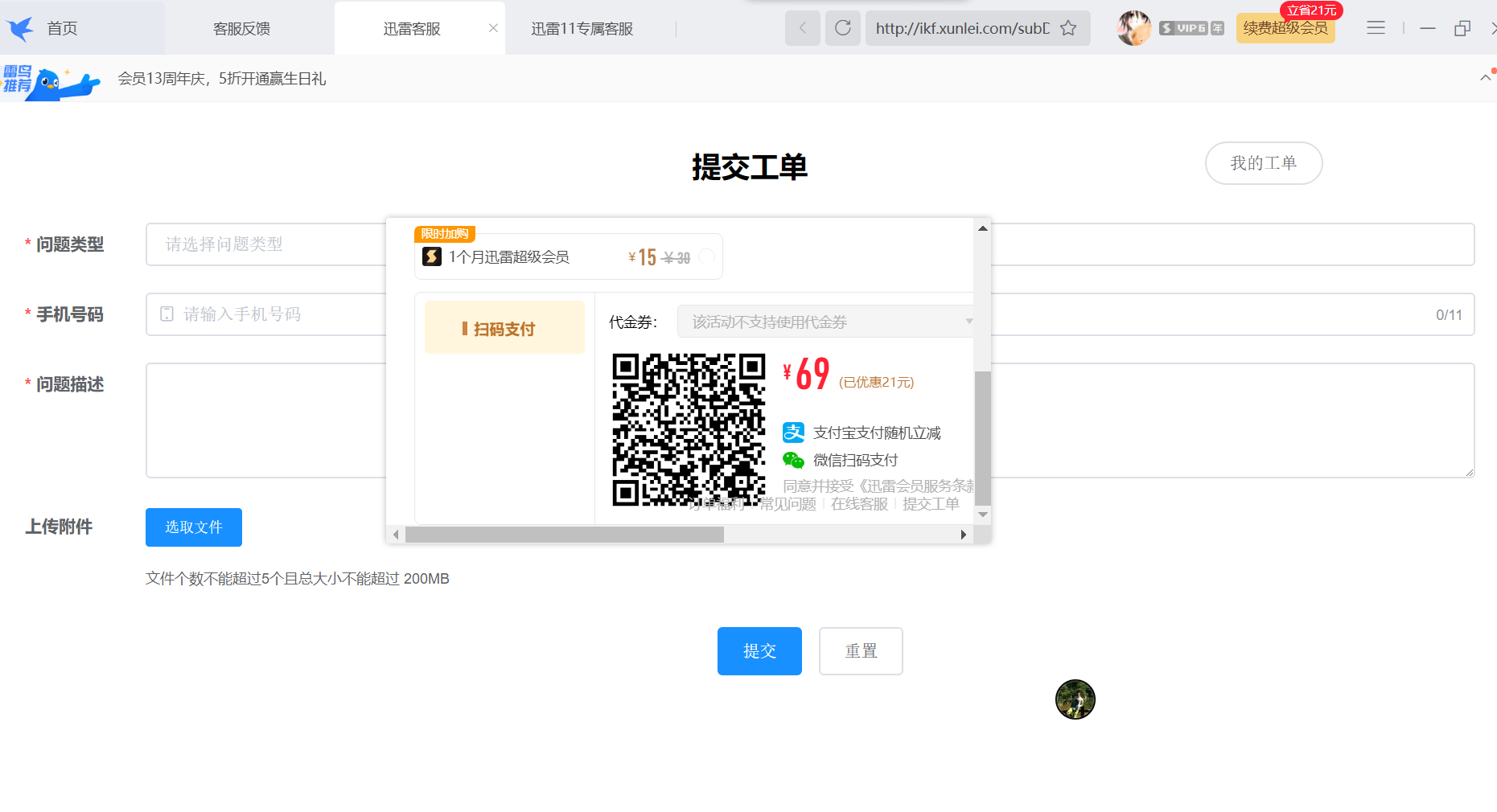
Task: Open the hamburger main menu
Action: (x=1376, y=27)
